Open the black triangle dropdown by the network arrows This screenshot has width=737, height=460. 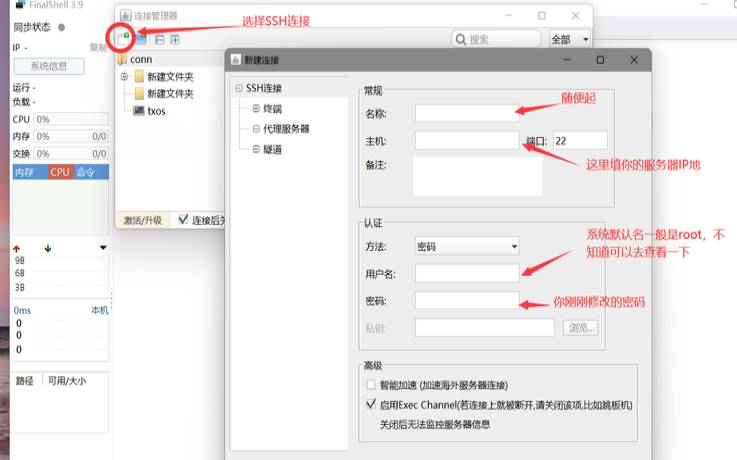103,248
